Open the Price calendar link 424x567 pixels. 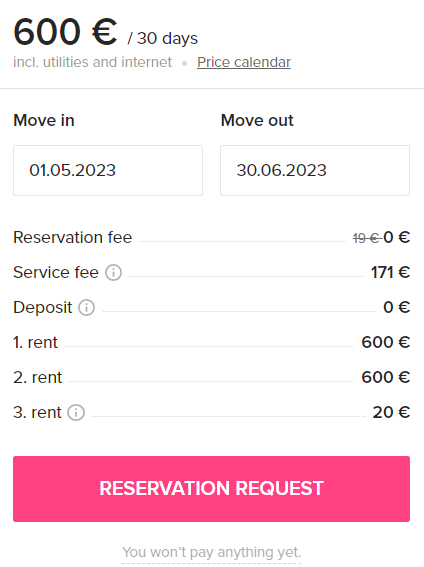pos(244,62)
